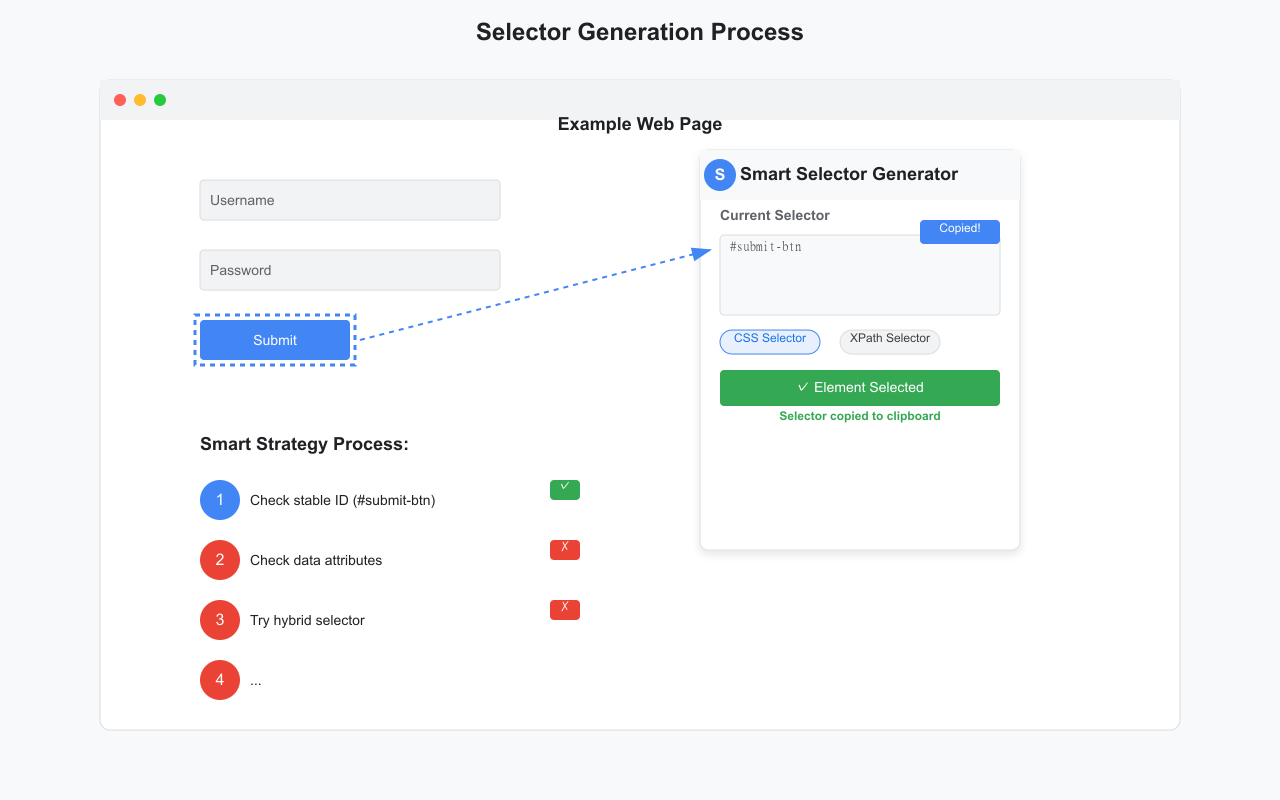The height and width of the screenshot is (800, 1280).
Task: Click the red X badge for hybrid selector
Action: point(565,610)
